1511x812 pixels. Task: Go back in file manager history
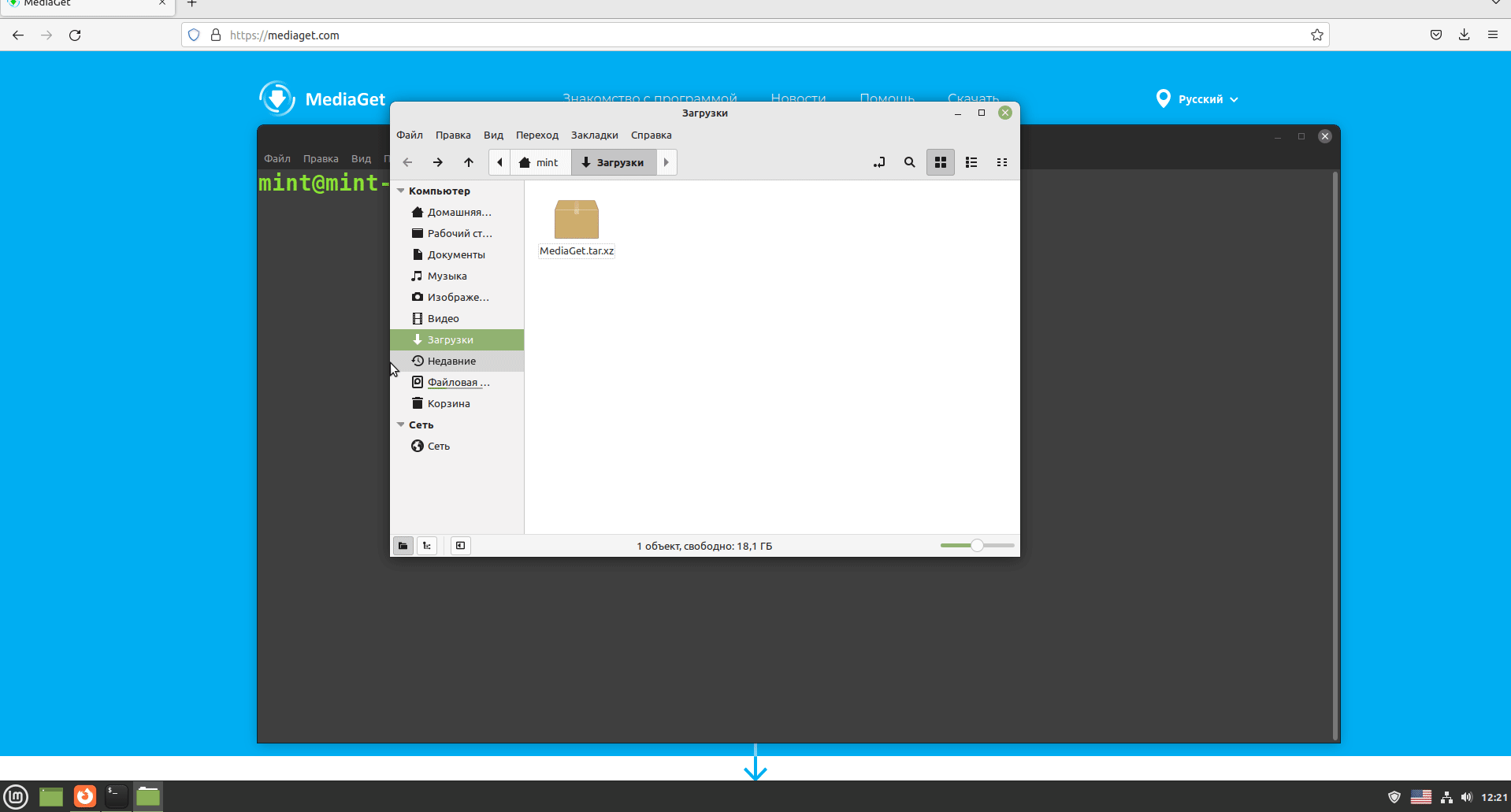407,162
